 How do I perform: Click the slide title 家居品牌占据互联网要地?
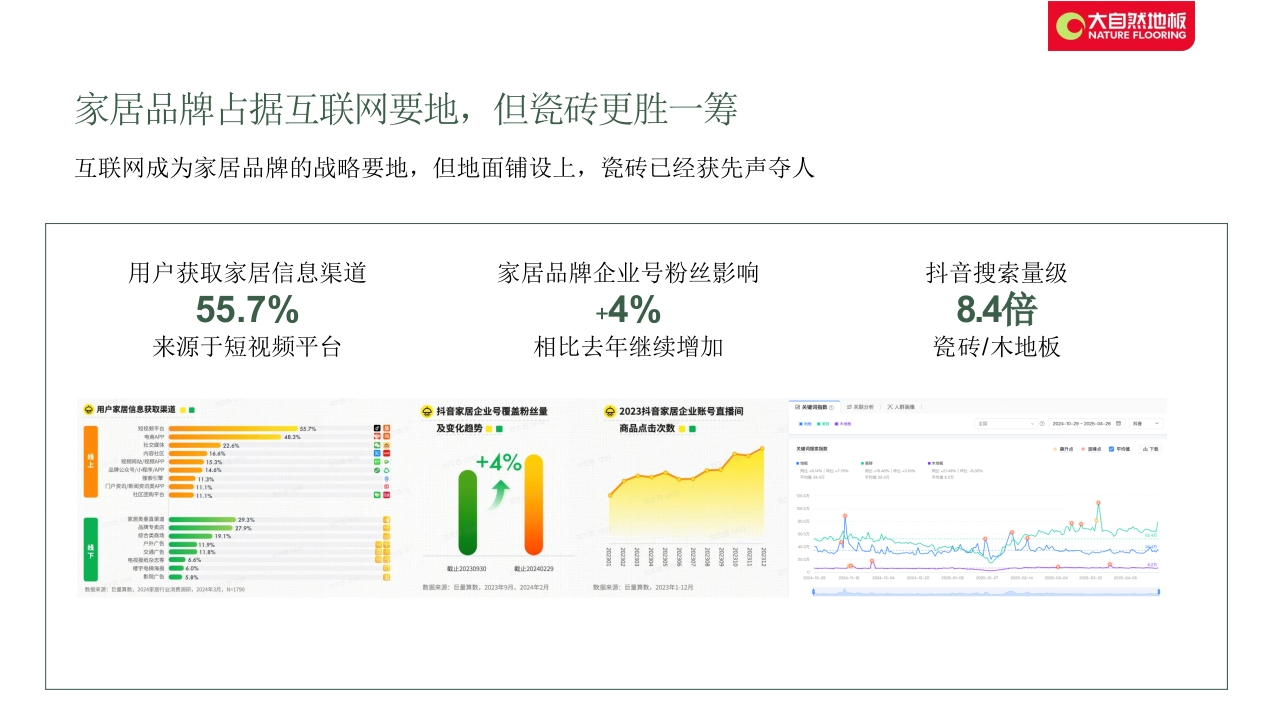[405, 110]
